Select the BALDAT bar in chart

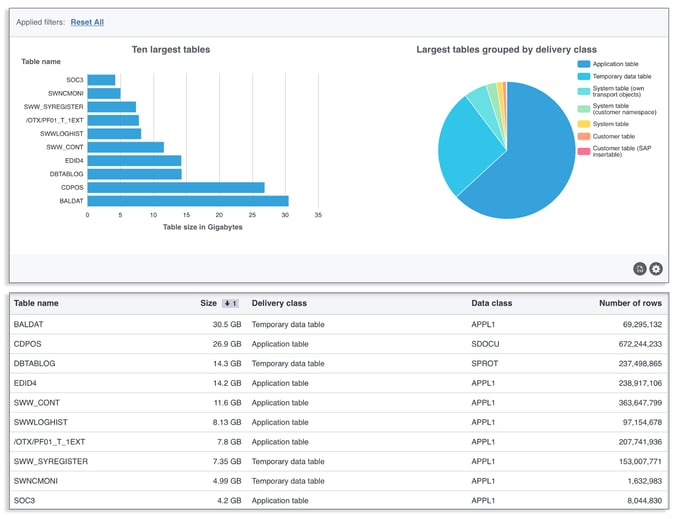[188, 201]
